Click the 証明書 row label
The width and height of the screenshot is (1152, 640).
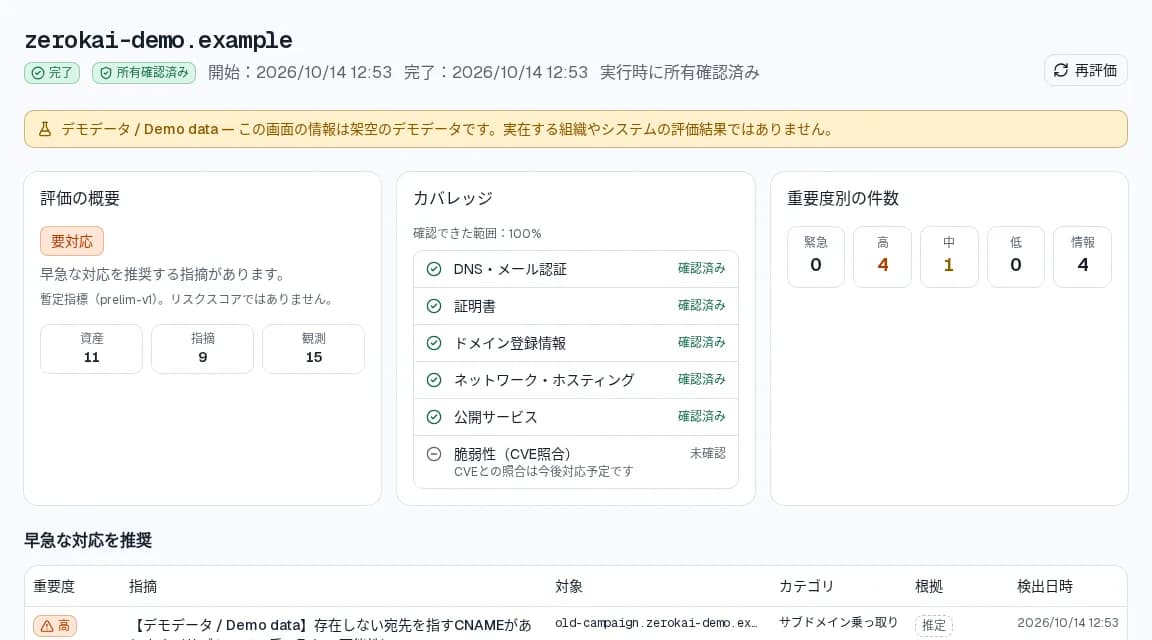(x=475, y=306)
